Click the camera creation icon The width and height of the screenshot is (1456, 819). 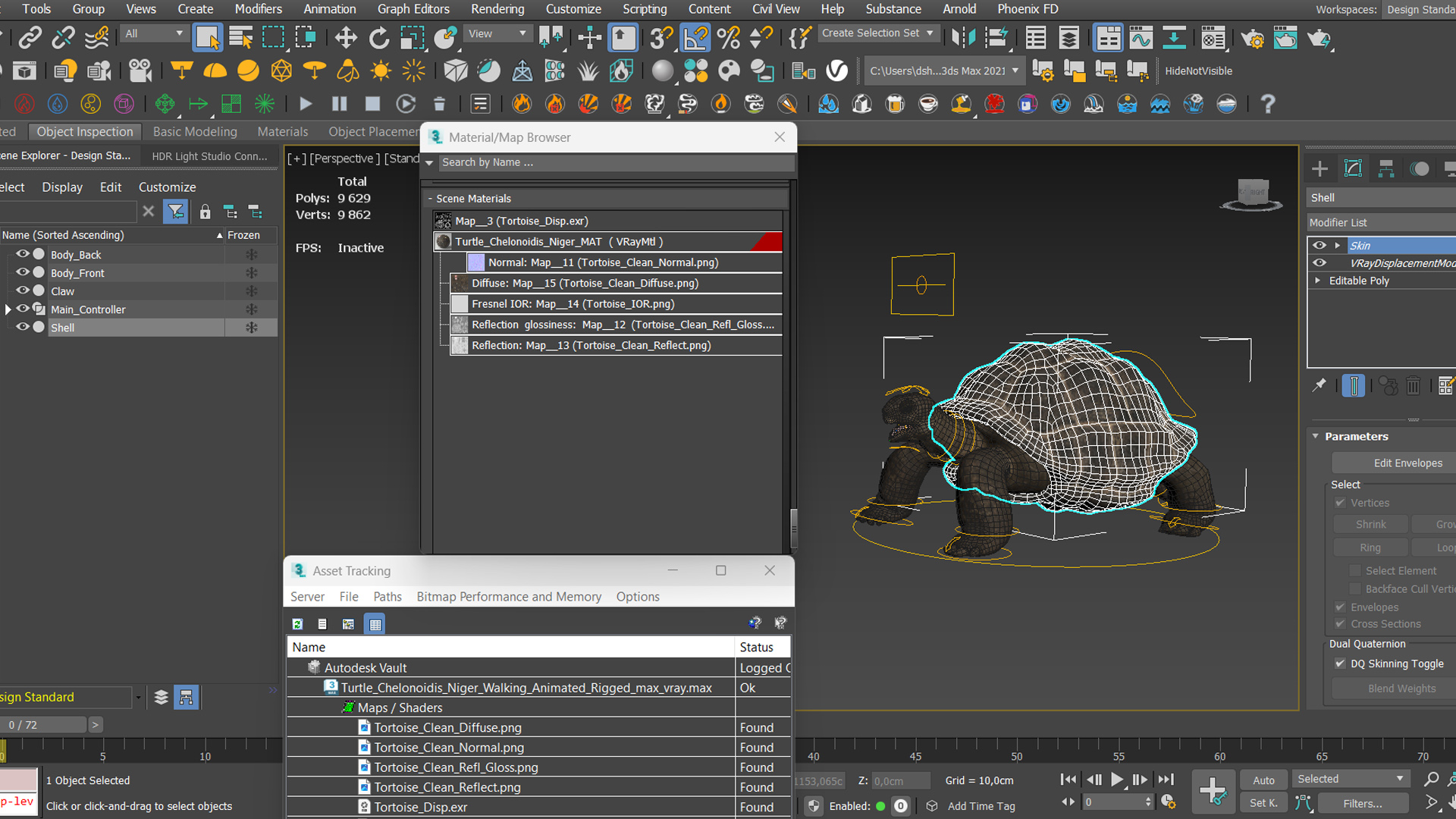point(140,71)
